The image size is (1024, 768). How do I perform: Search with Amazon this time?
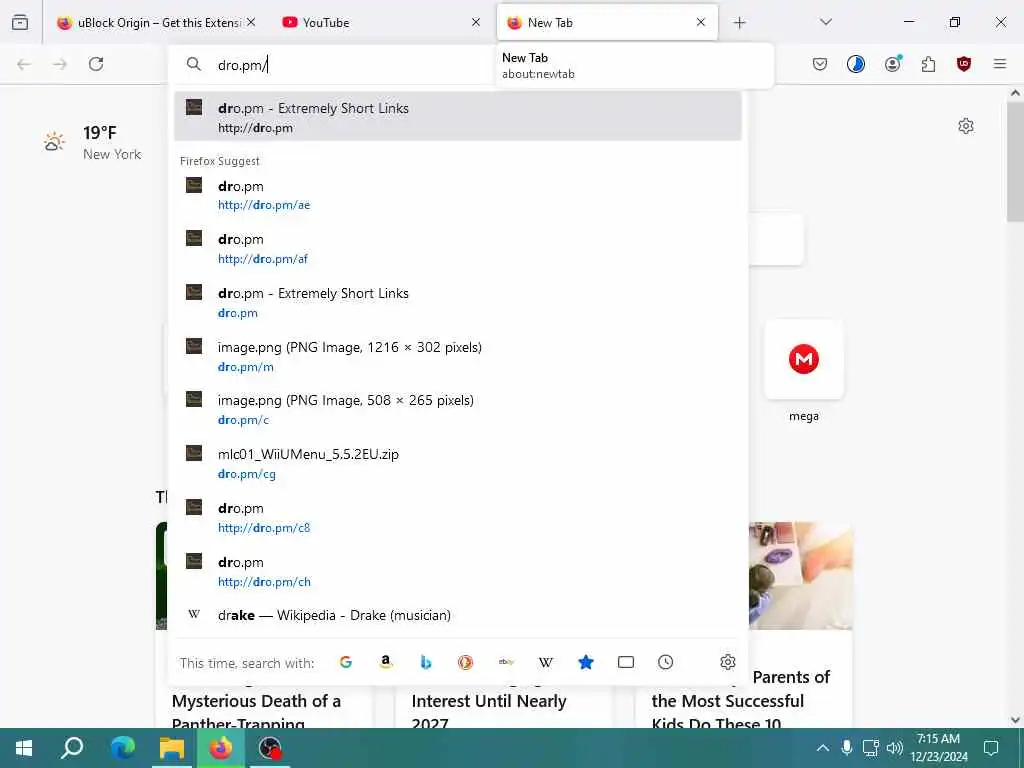[x=385, y=662]
